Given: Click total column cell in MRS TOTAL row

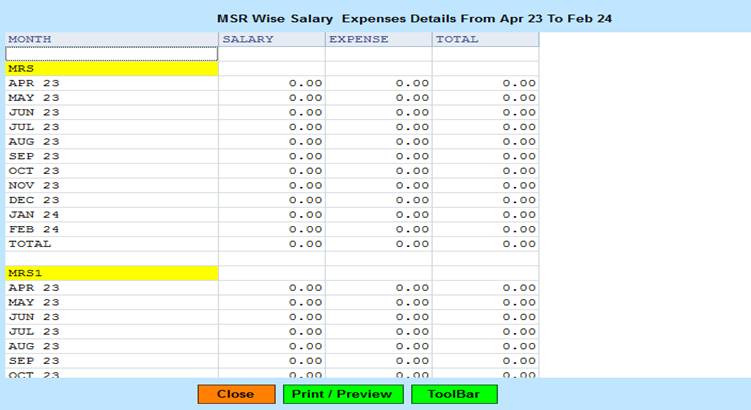Looking at the screenshot, I should [x=485, y=244].
